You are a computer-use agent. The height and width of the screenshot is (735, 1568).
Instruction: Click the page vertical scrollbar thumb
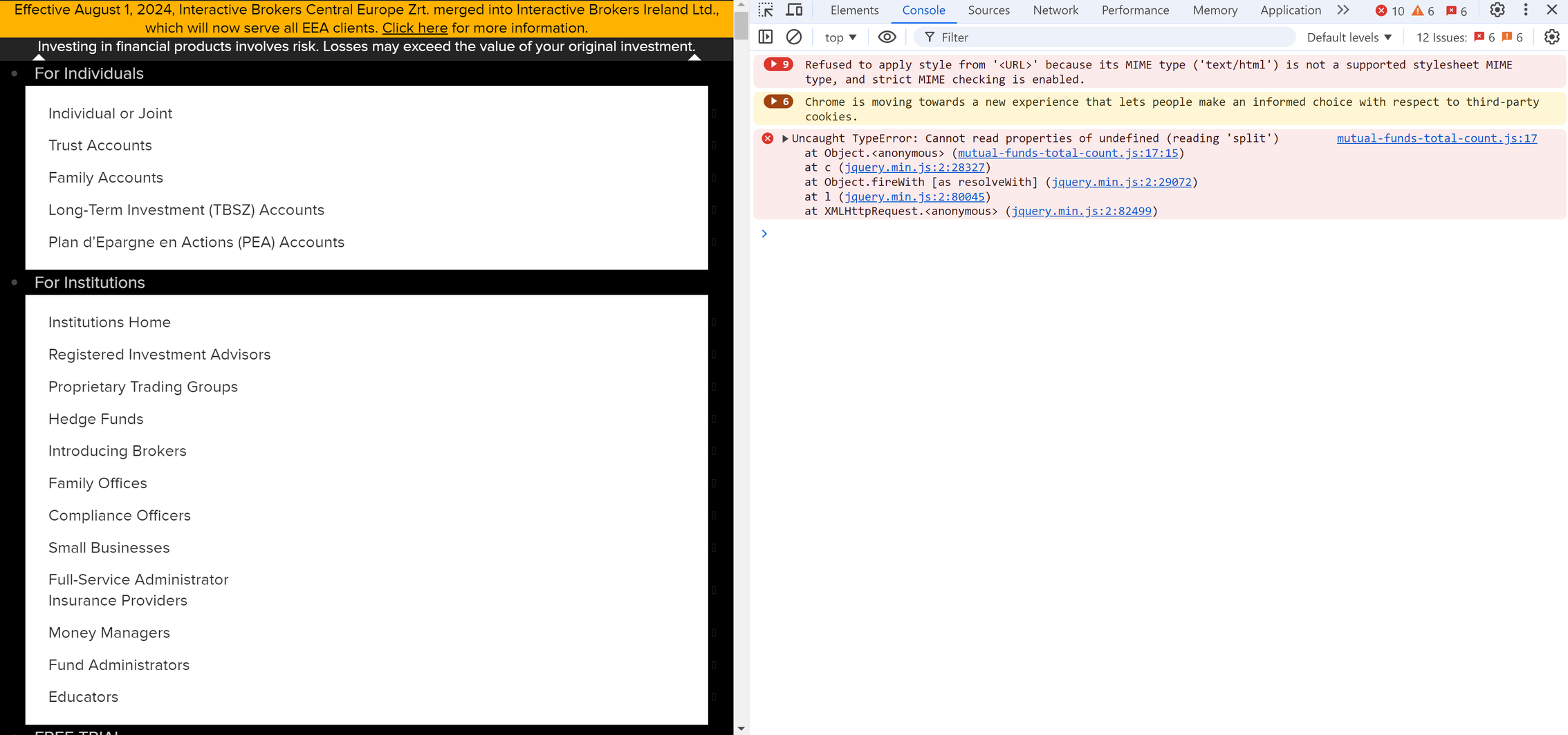point(741,26)
